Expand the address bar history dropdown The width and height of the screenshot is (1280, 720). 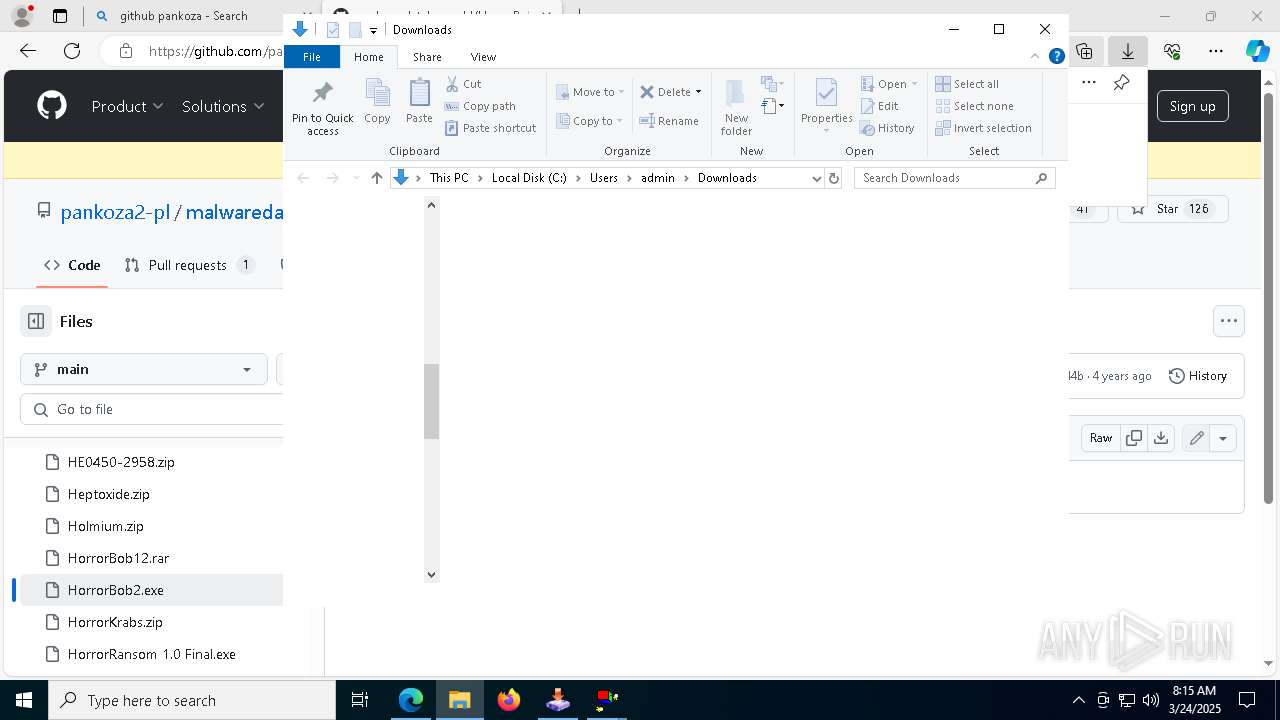[x=816, y=178]
